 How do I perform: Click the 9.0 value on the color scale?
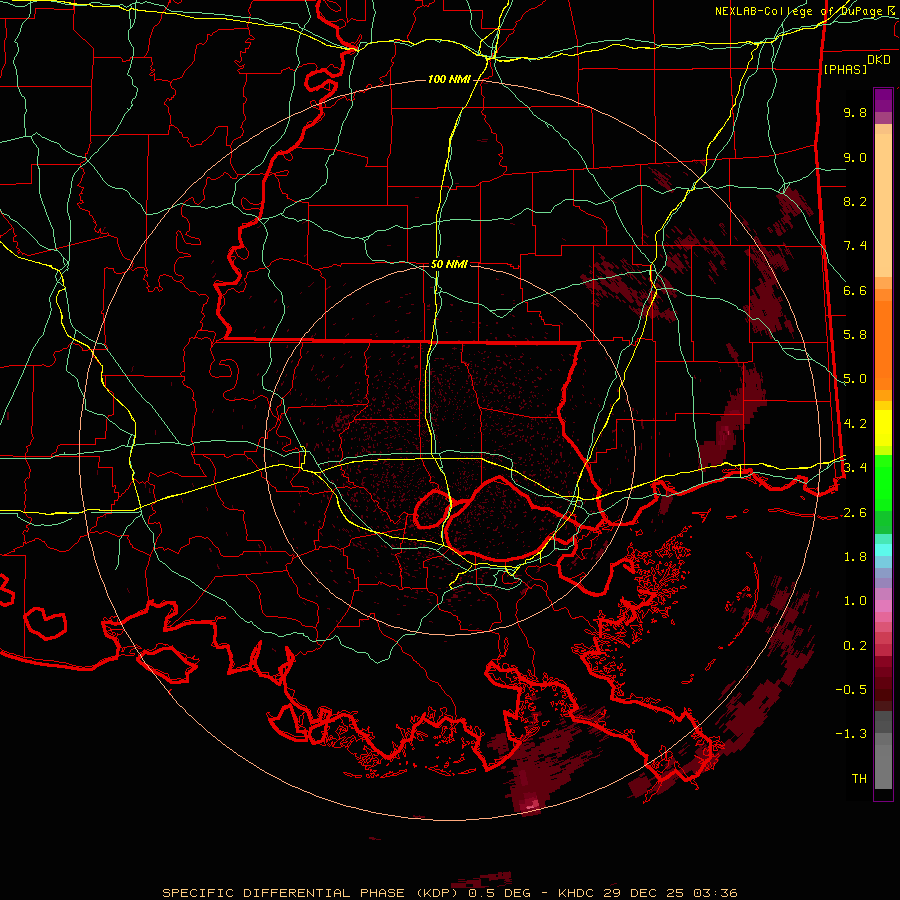point(855,157)
